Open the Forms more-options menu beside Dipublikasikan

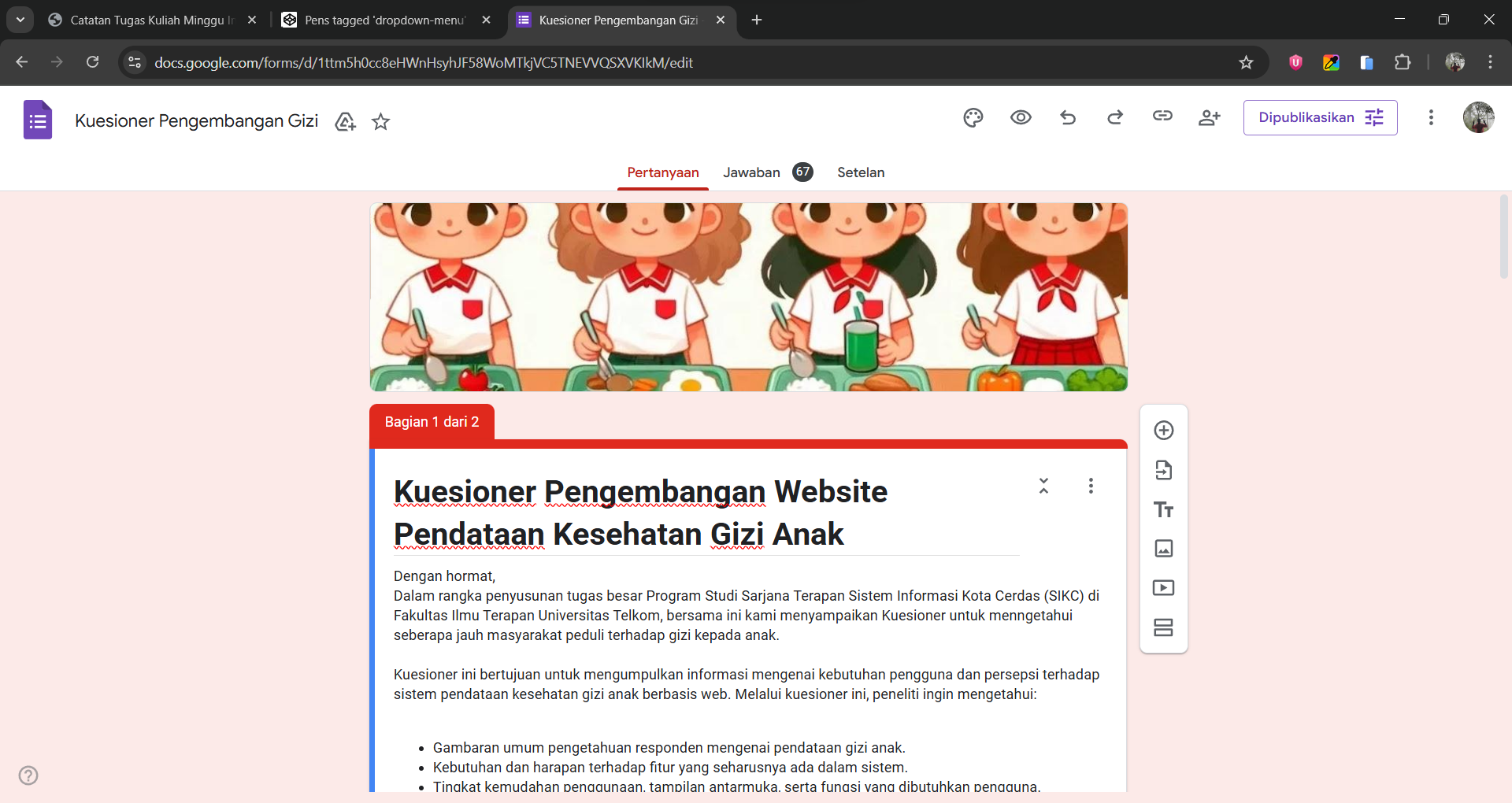(x=1431, y=118)
